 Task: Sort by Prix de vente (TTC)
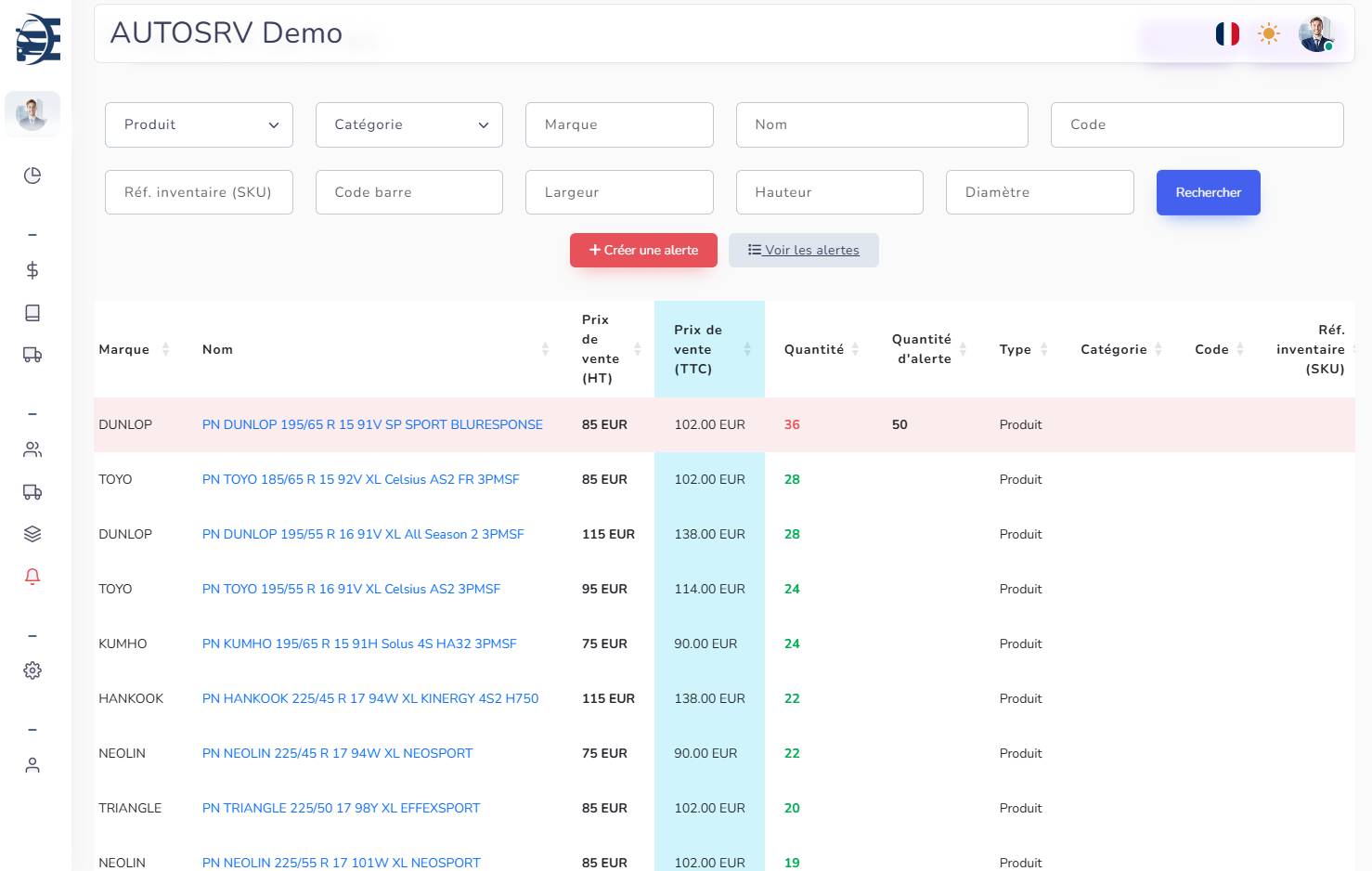(x=710, y=349)
